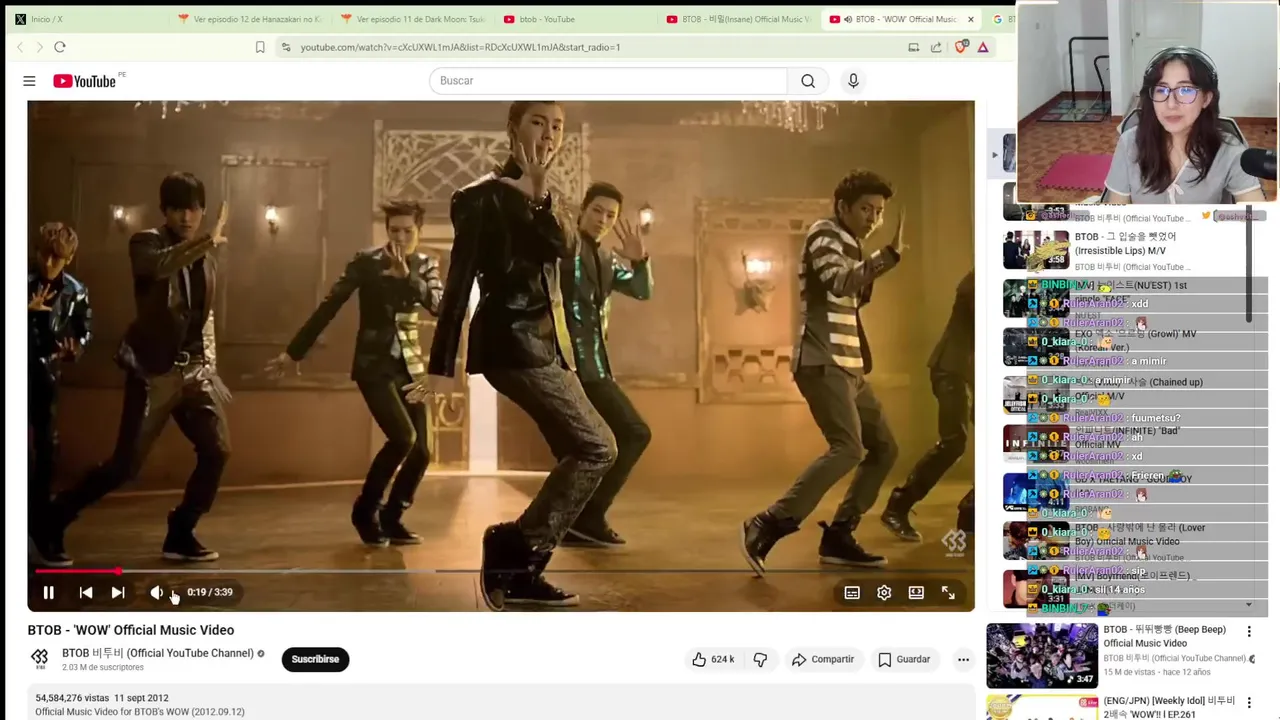Viewport: 1280px width, 720px height.
Task: Open options menu for Beep Beep video
Action: (1249, 631)
